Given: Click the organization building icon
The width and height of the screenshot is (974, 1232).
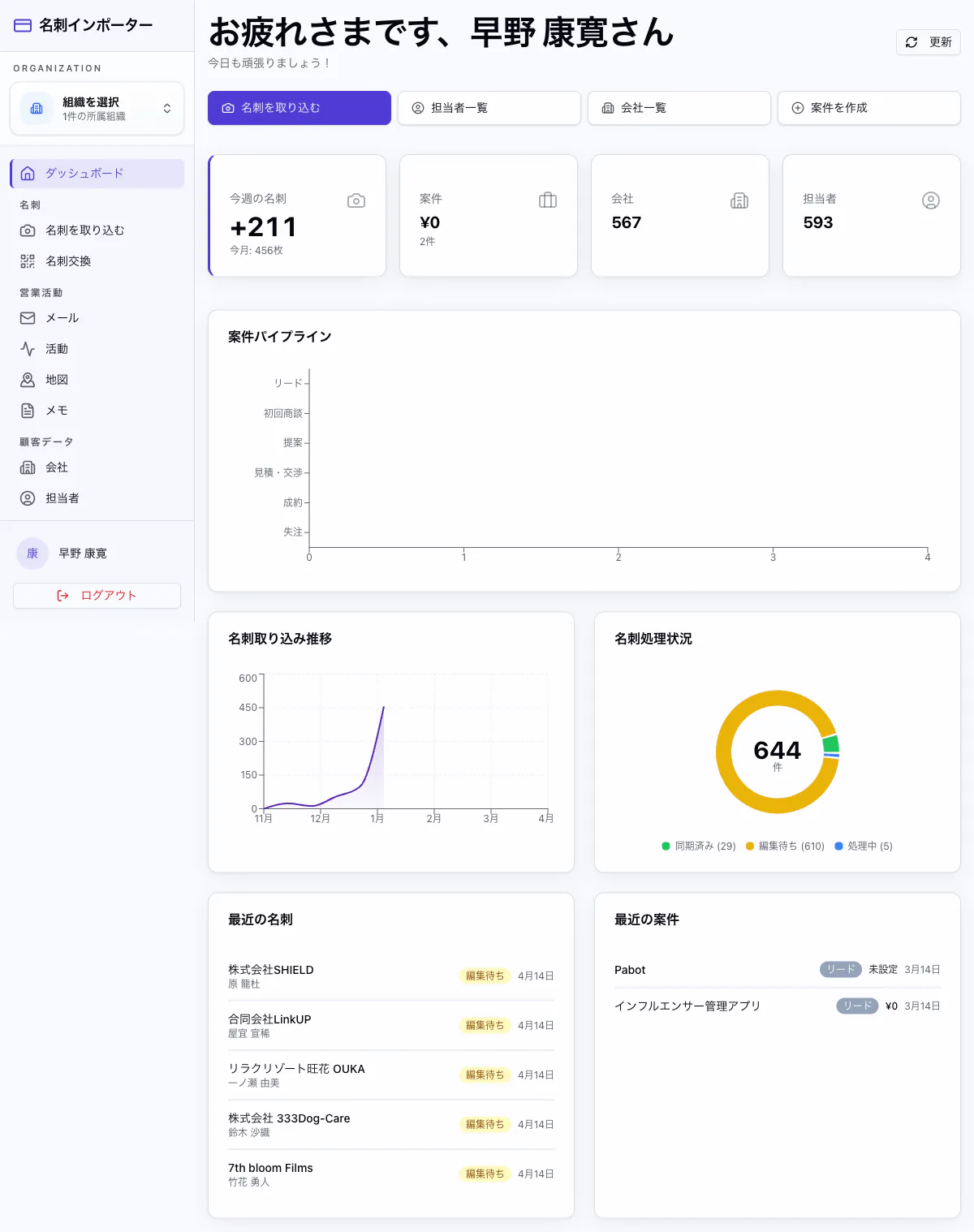Looking at the screenshot, I should [37, 108].
